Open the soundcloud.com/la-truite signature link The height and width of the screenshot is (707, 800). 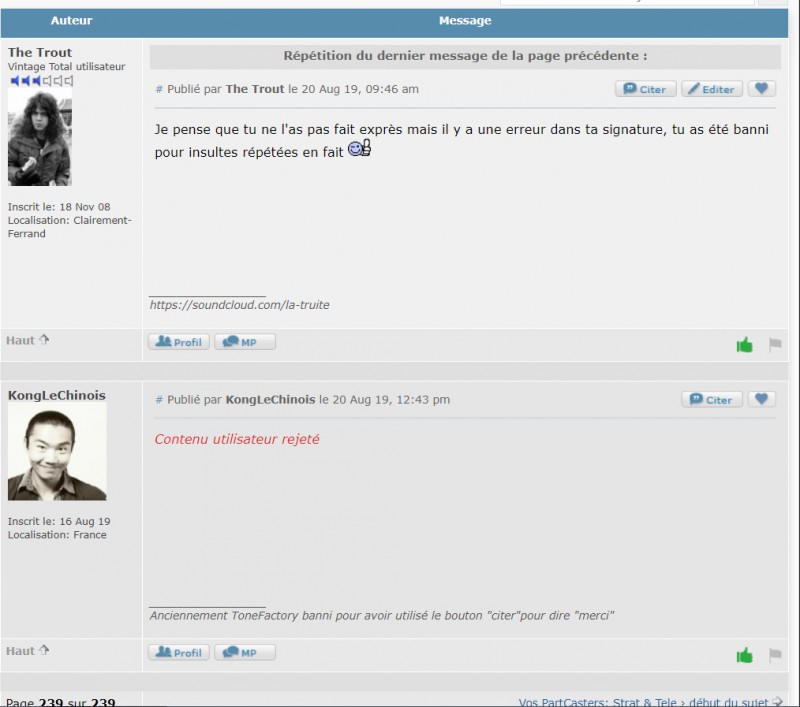point(239,305)
